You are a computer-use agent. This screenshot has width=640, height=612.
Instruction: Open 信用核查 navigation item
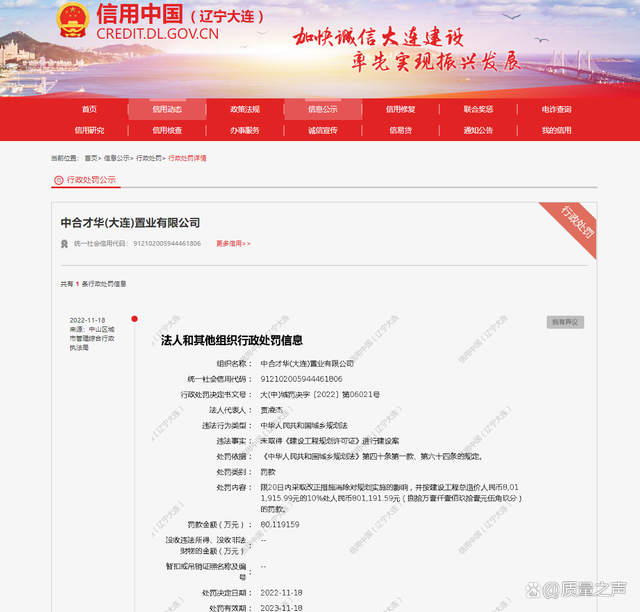point(167,130)
